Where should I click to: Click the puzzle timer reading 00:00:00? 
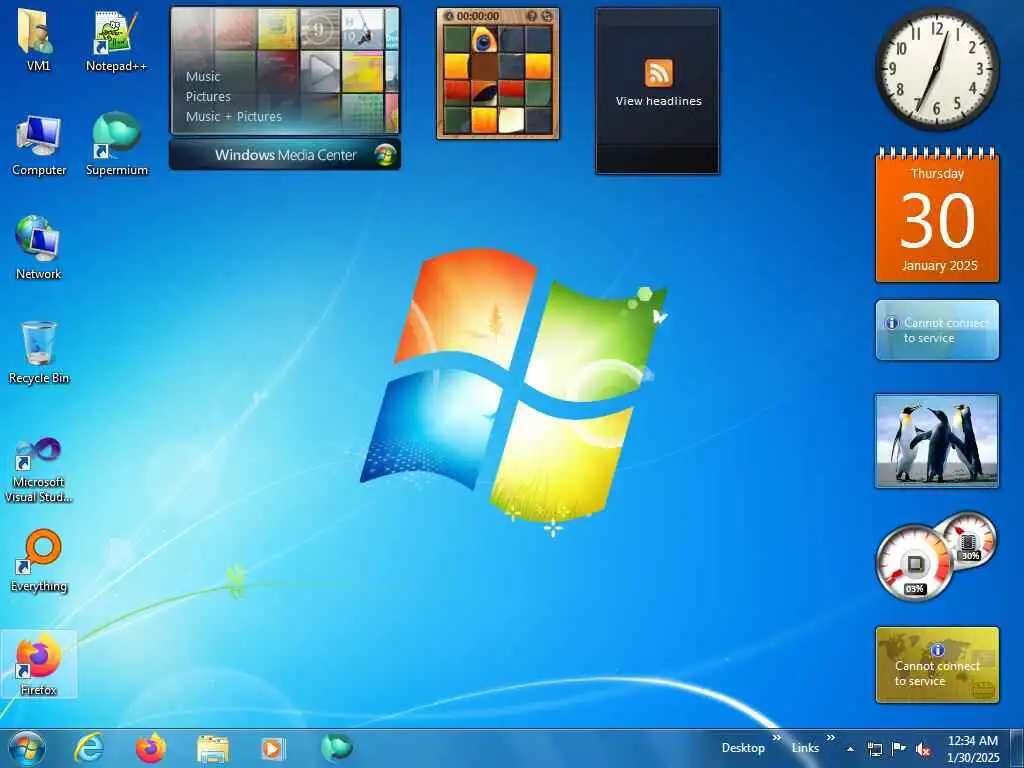478,16
